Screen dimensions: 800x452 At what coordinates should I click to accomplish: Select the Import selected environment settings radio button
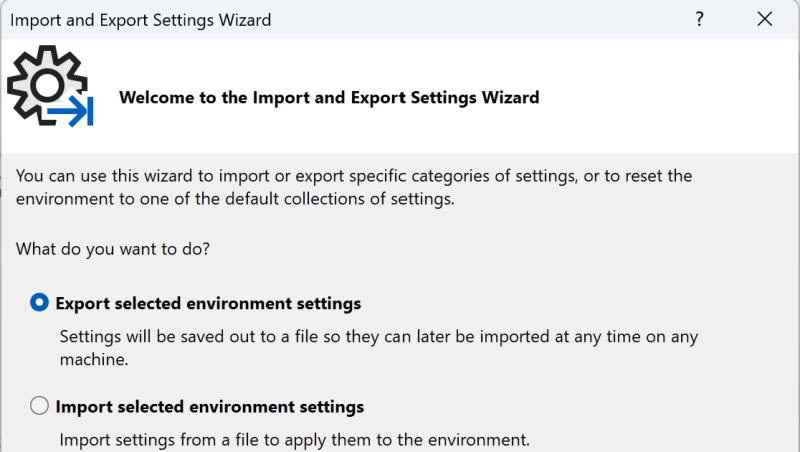[x=40, y=406]
